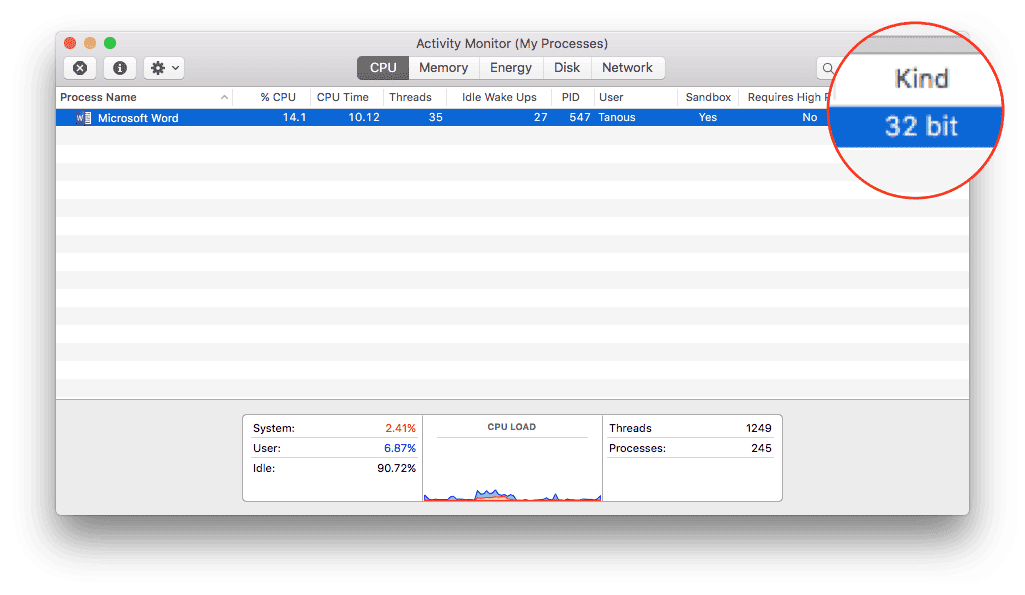Zoom the window with green button

click(110, 43)
